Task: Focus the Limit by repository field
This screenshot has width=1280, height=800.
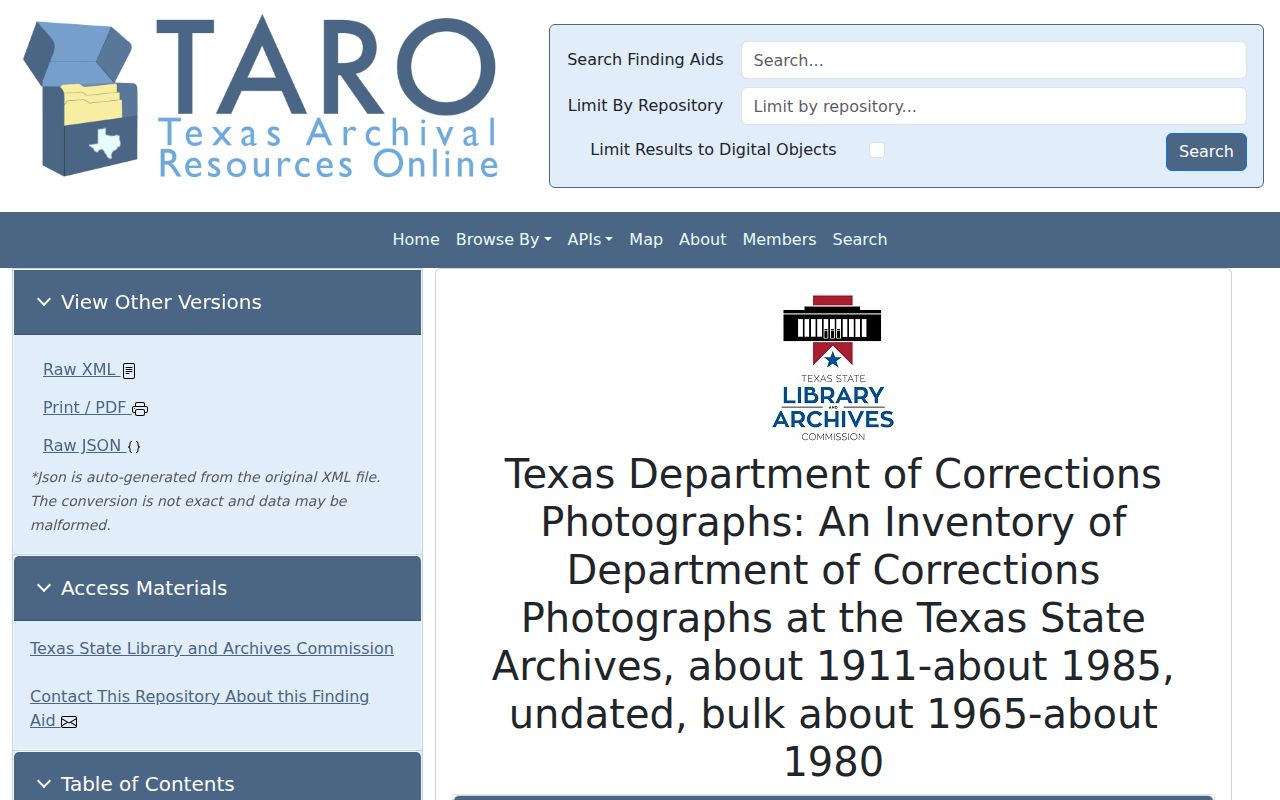Action: [994, 106]
